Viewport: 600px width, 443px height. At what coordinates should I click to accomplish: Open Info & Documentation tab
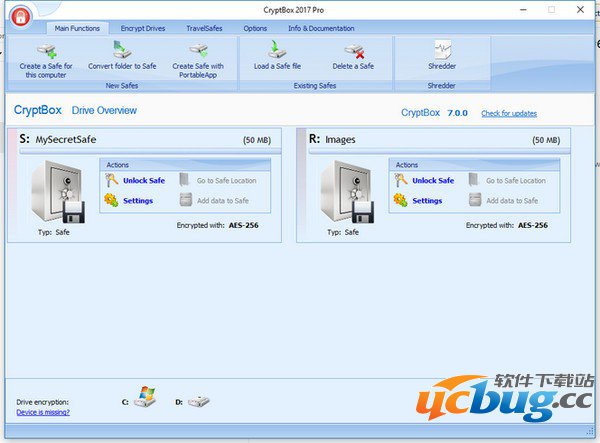pos(321,28)
